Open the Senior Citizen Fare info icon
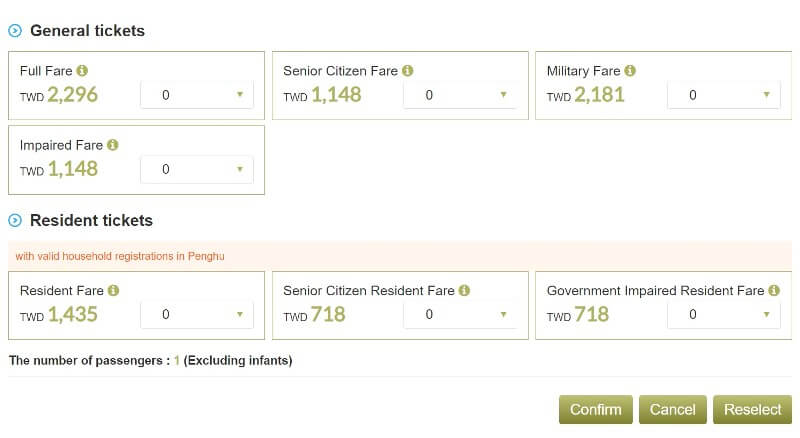The width and height of the screenshot is (800, 438). click(x=407, y=71)
